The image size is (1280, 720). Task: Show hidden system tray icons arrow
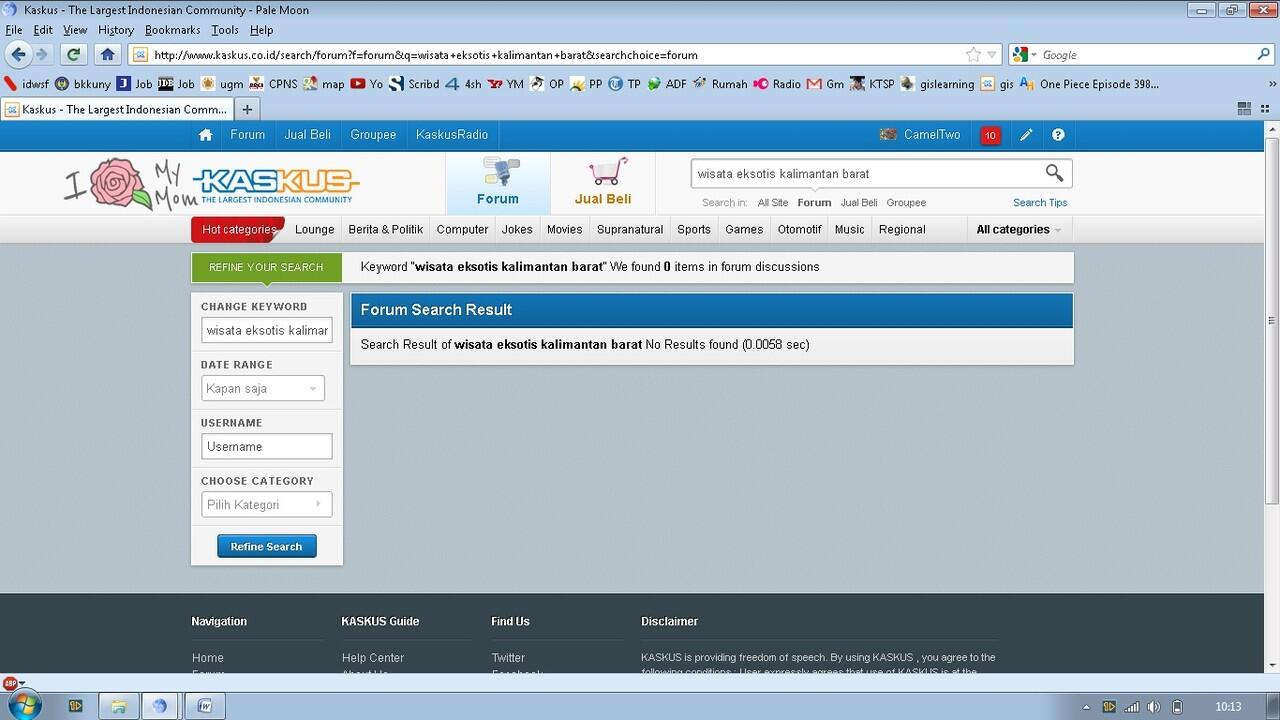tap(1087, 707)
